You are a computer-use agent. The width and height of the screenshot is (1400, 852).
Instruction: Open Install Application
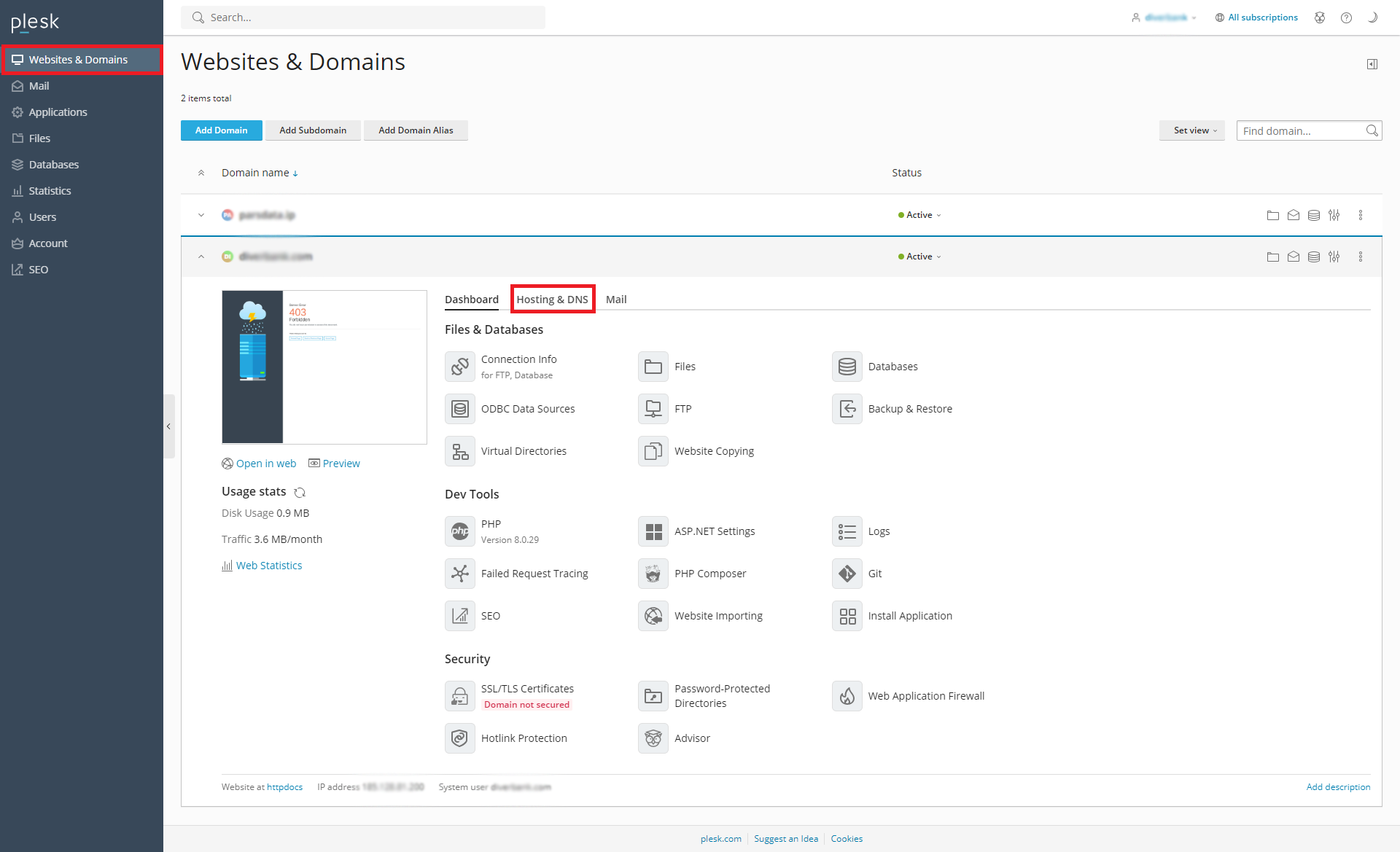(x=892, y=616)
